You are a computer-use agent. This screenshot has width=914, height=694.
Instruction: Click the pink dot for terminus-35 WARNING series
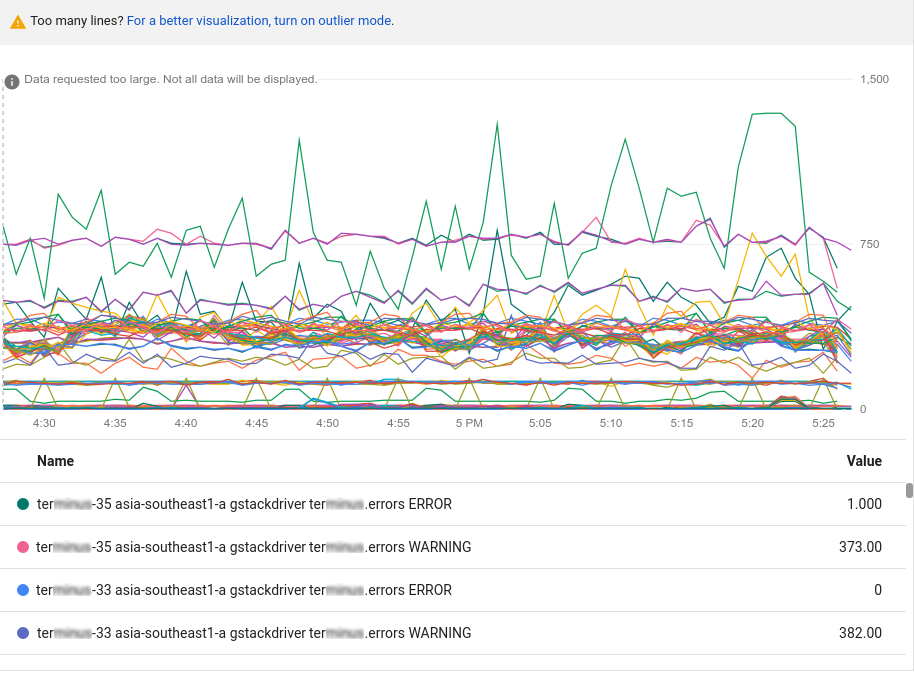pos(22,547)
